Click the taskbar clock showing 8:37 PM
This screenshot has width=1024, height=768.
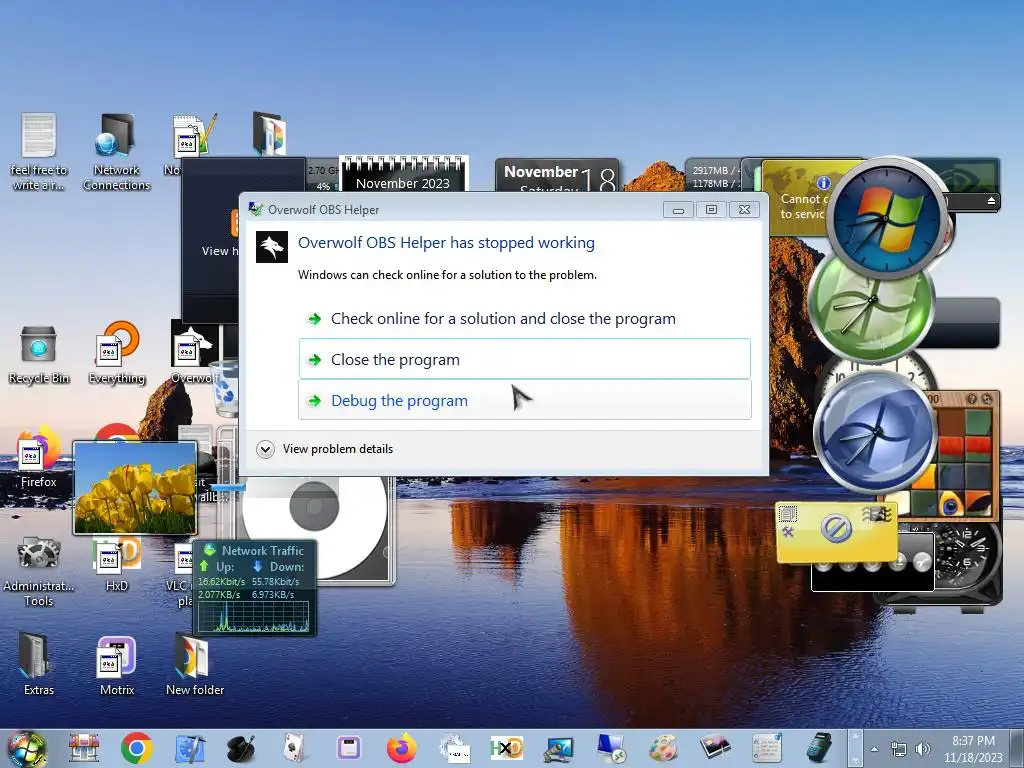[973, 749]
